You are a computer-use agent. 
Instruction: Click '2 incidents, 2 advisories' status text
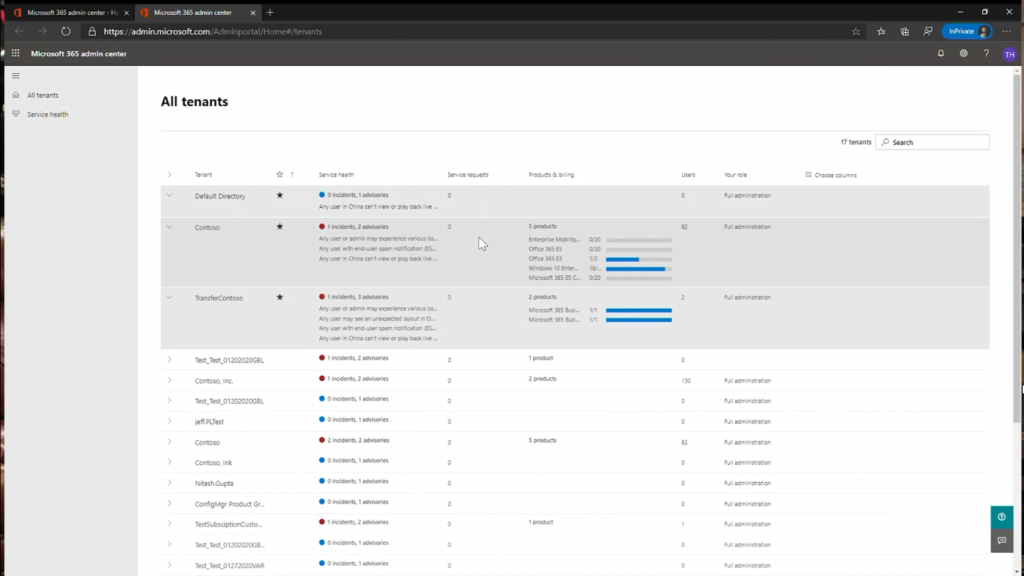358,440
